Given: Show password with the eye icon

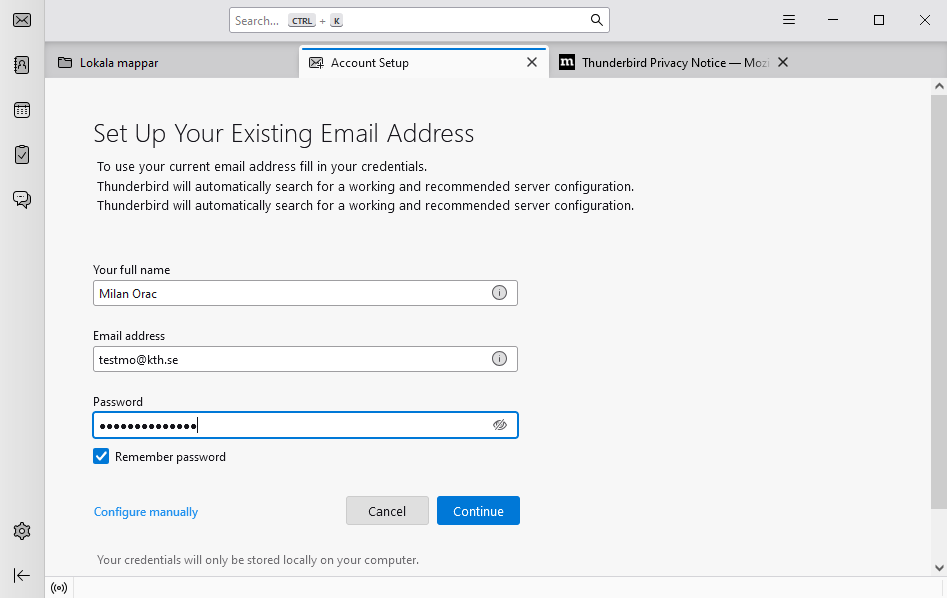Looking at the screenshot, I should [500, 425].
